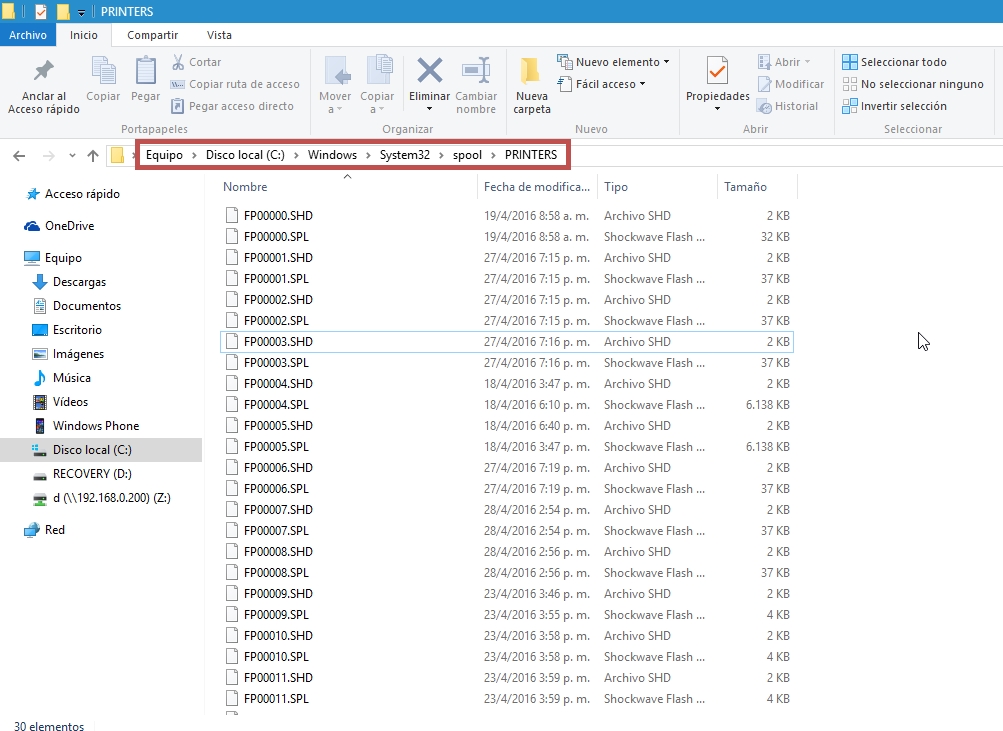1003x731 pixels.
Task: Go back with the left arrow
Action: tap(19, 155)
